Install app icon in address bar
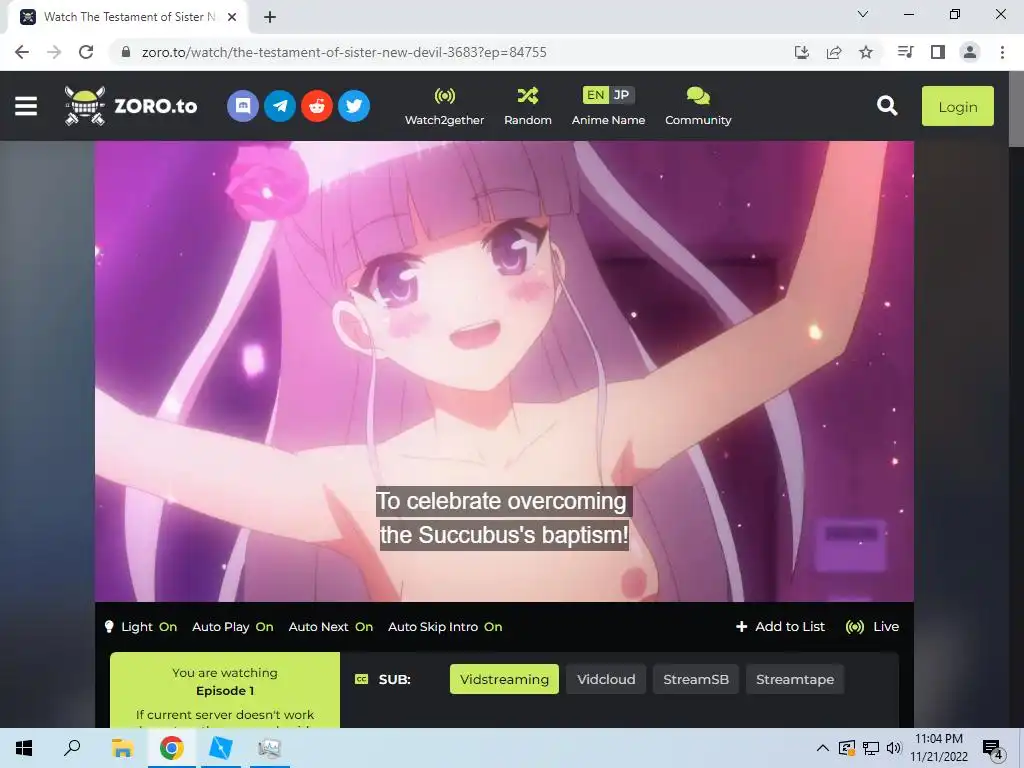 [802, 52]
